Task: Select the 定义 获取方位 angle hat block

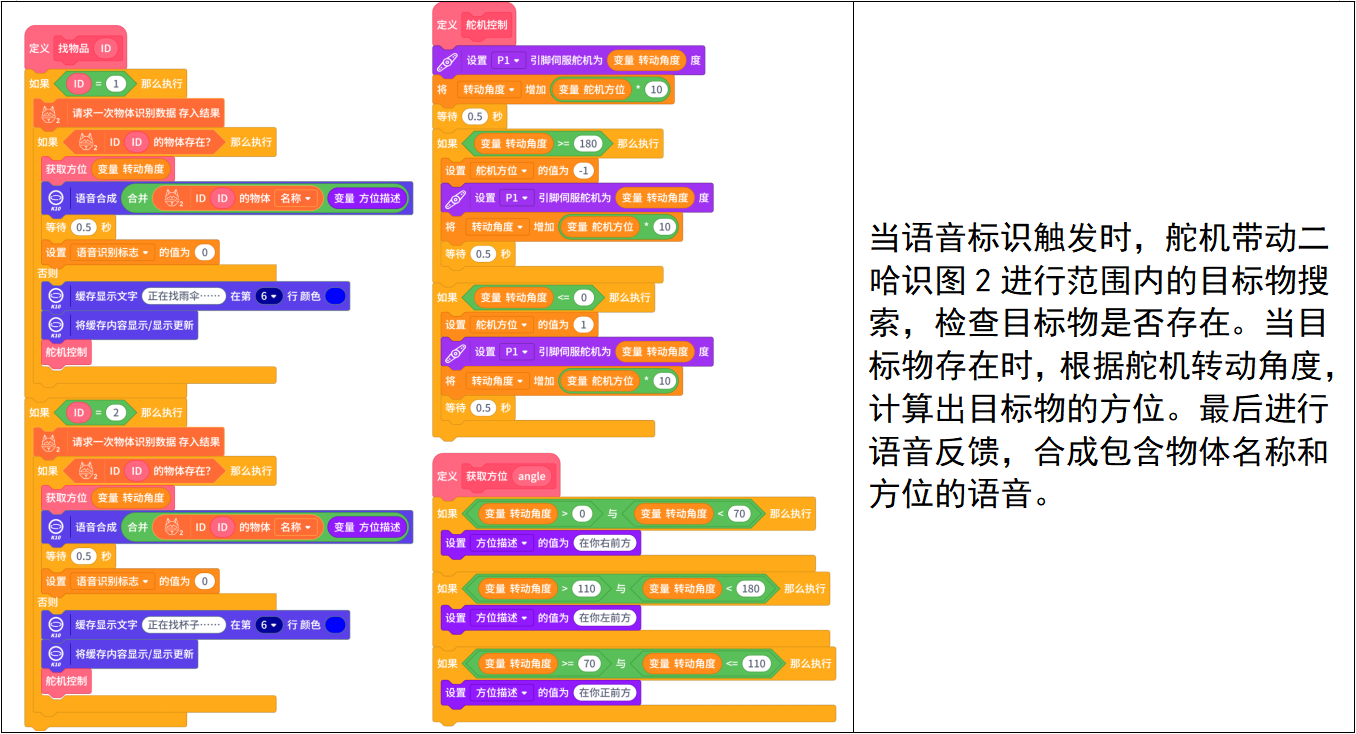Action: tap(449, 477)
